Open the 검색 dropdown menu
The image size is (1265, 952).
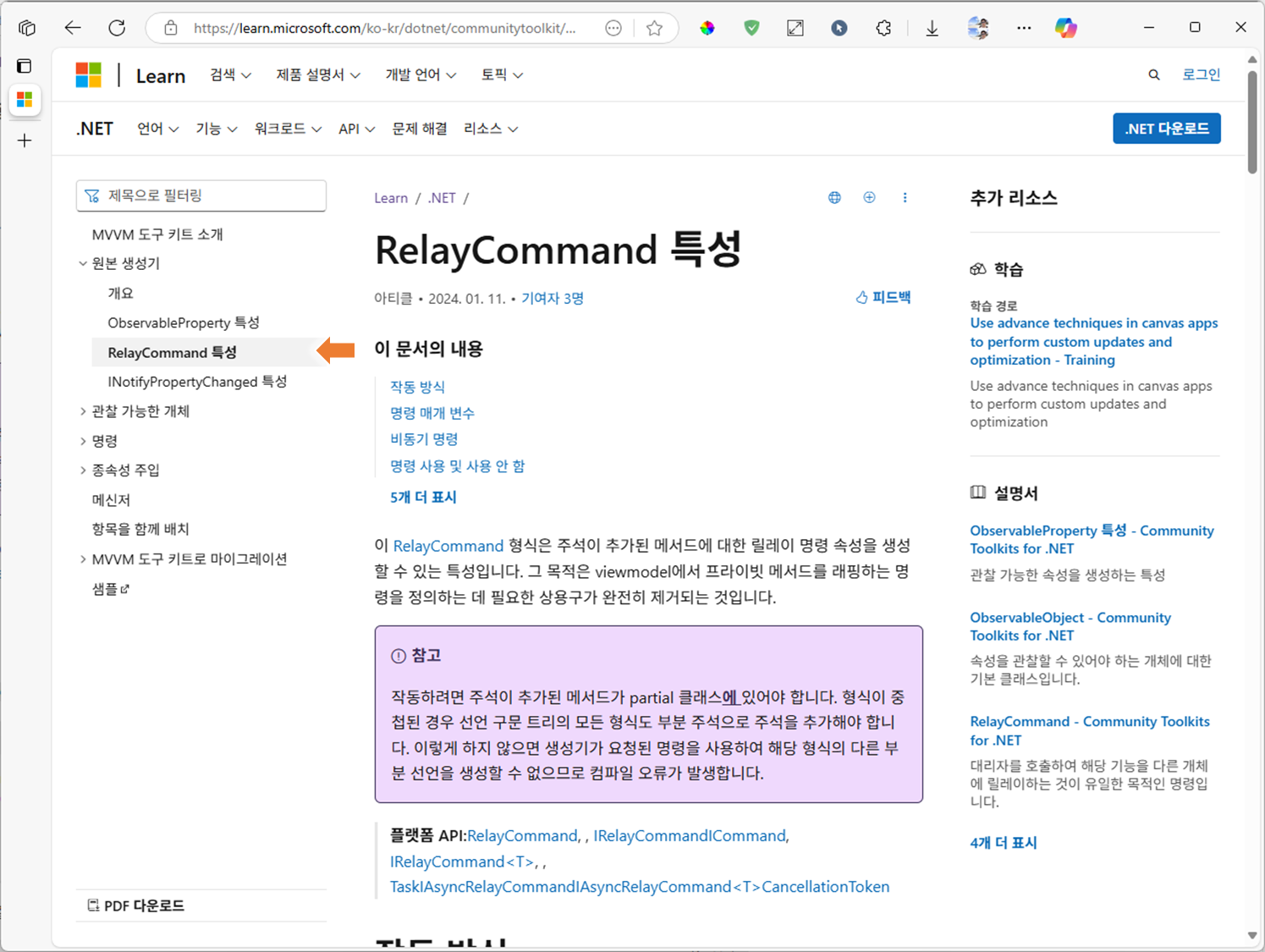coord(231,75)
